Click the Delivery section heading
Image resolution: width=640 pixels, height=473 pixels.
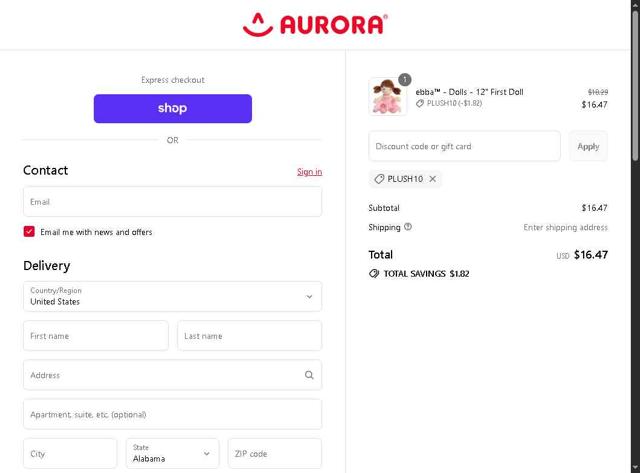(47, 266)
